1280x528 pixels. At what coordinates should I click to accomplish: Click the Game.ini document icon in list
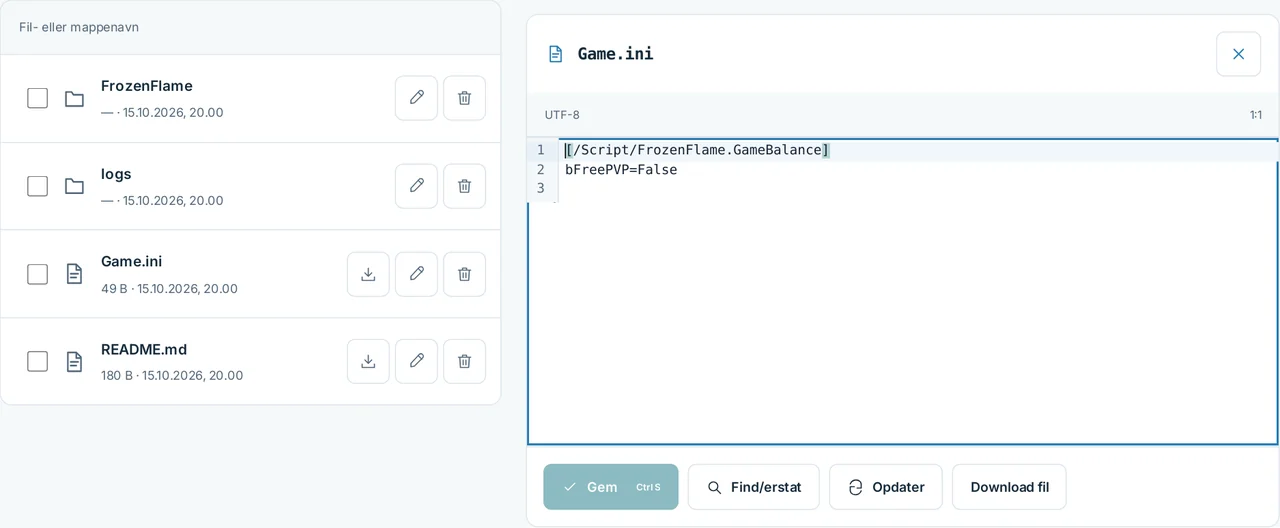(74, 274)
